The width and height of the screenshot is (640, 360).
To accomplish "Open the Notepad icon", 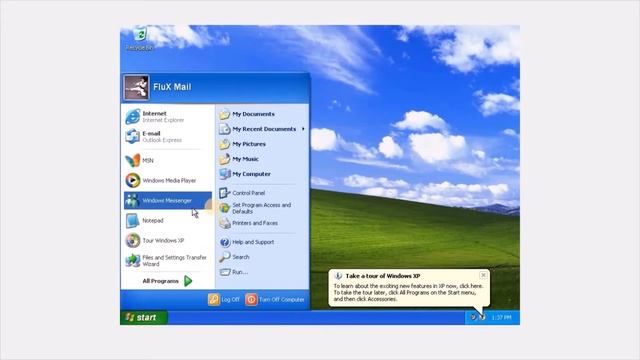I will point(133,220).
